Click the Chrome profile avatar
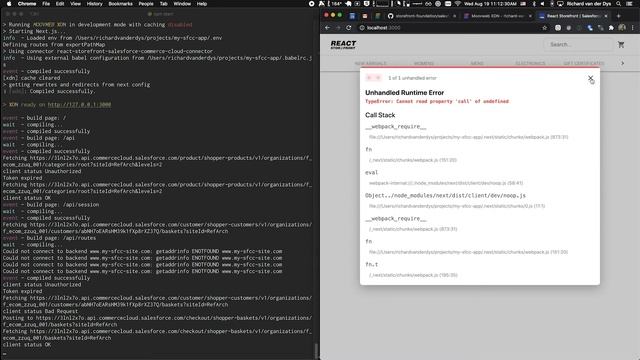 pyautogui.click(x=622, y=28)
